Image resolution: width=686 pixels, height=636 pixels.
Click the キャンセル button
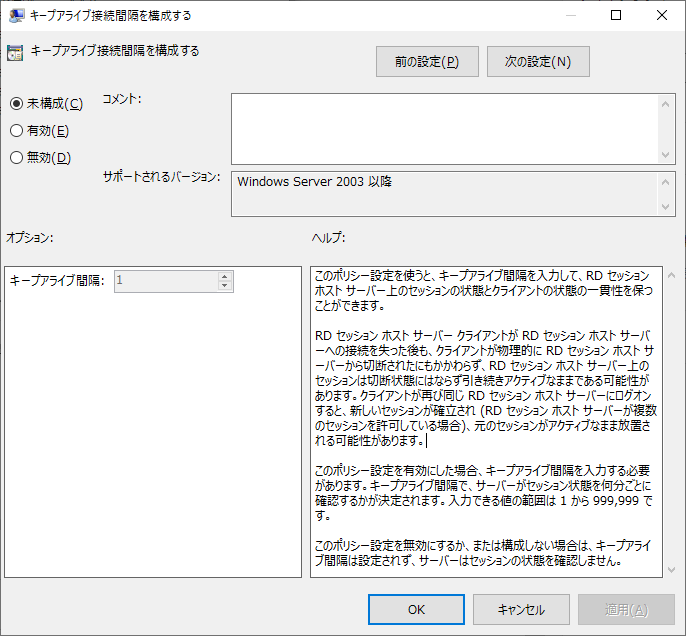click(521, 609)
